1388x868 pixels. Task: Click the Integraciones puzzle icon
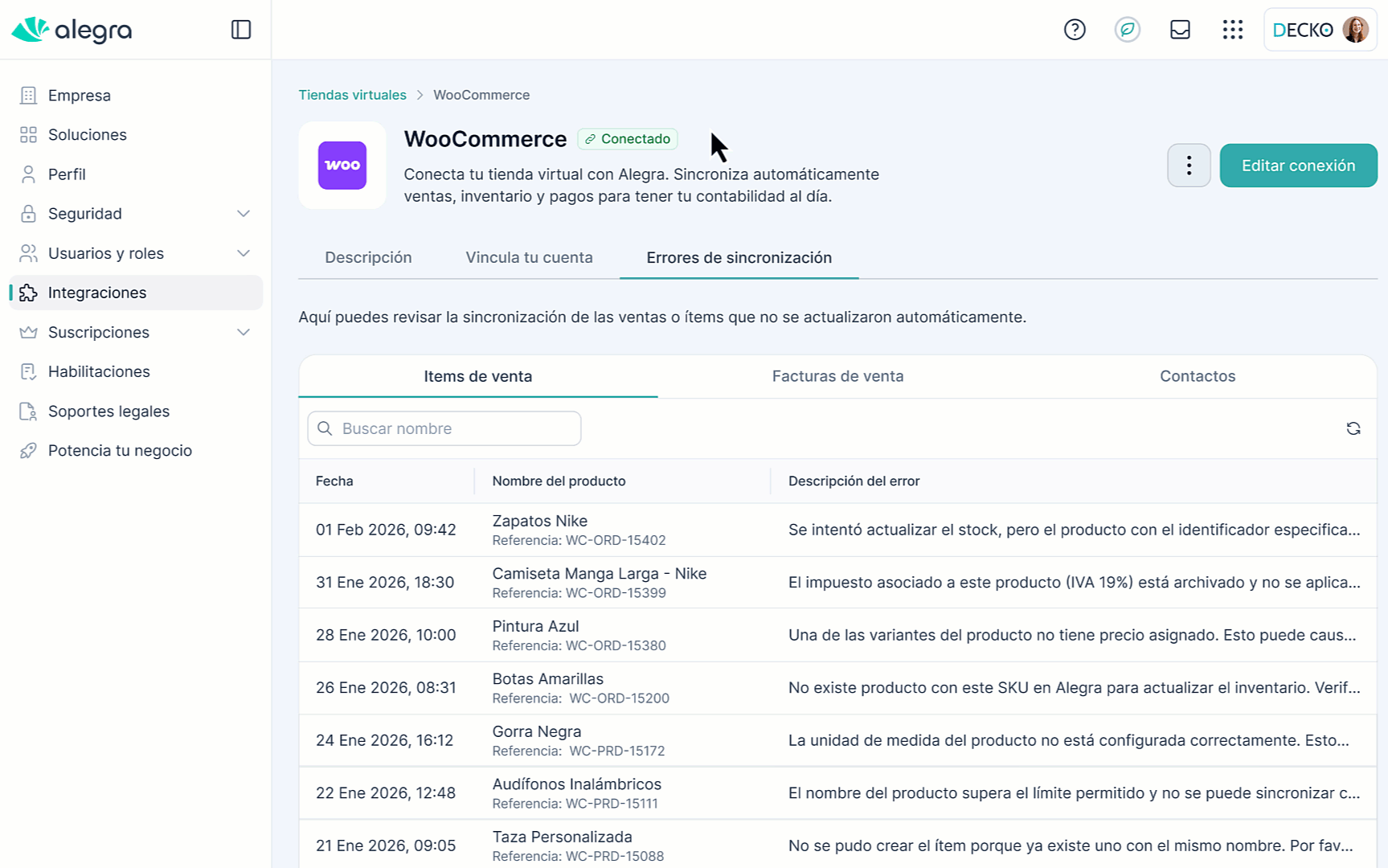pos(28,293)
